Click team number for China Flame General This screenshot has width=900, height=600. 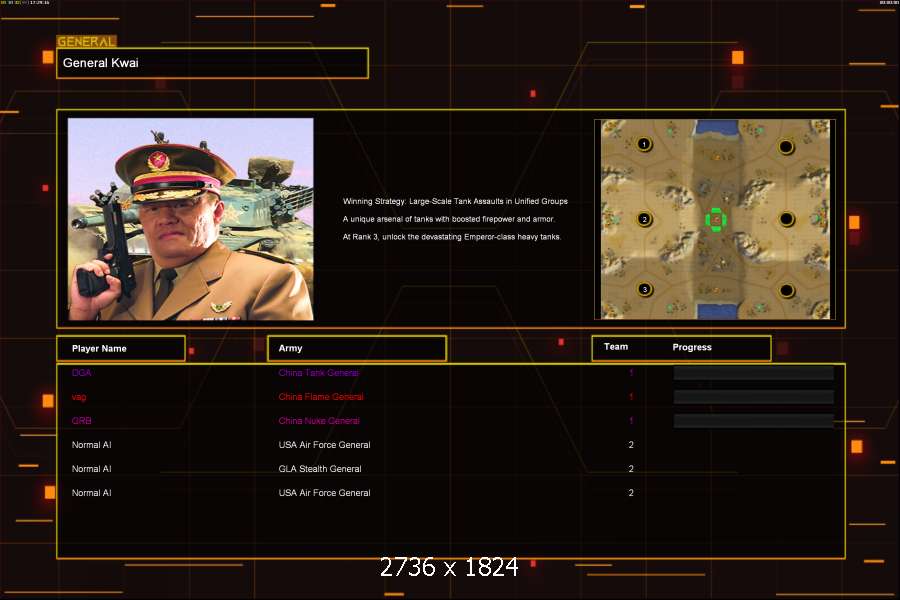point(631,397)
